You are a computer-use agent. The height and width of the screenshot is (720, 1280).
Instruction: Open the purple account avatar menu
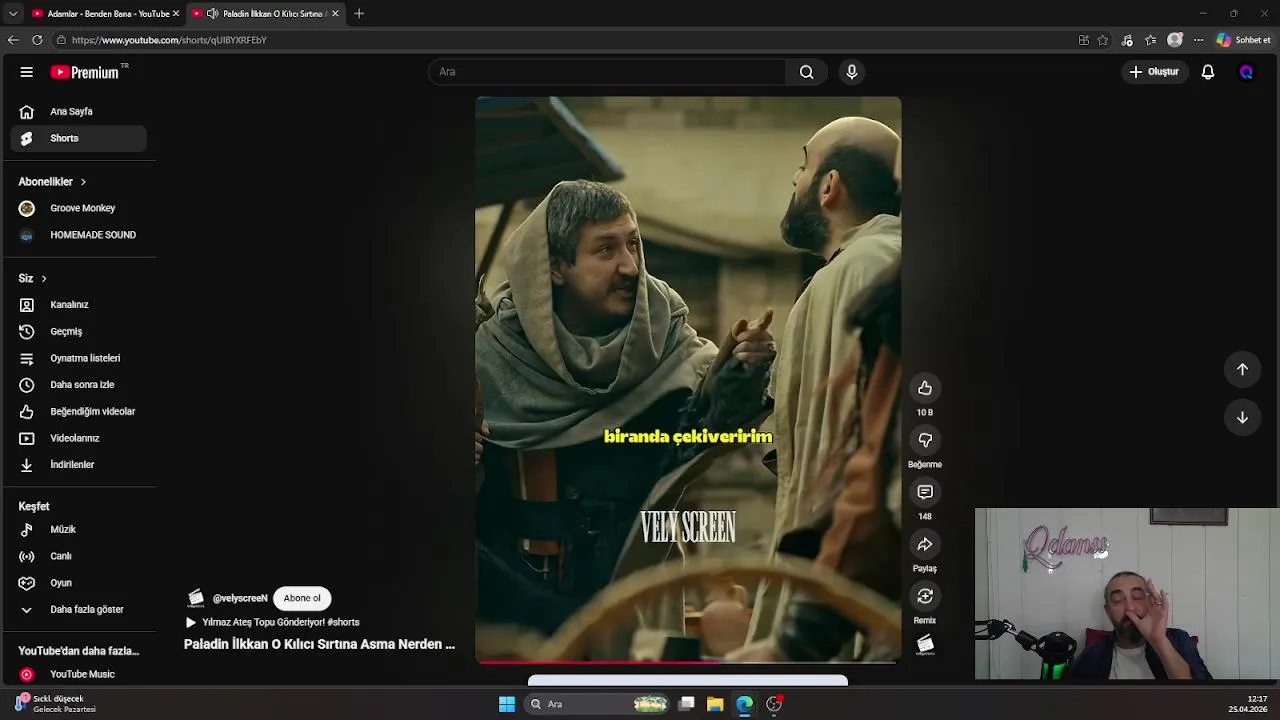[x=1246, y=72]
